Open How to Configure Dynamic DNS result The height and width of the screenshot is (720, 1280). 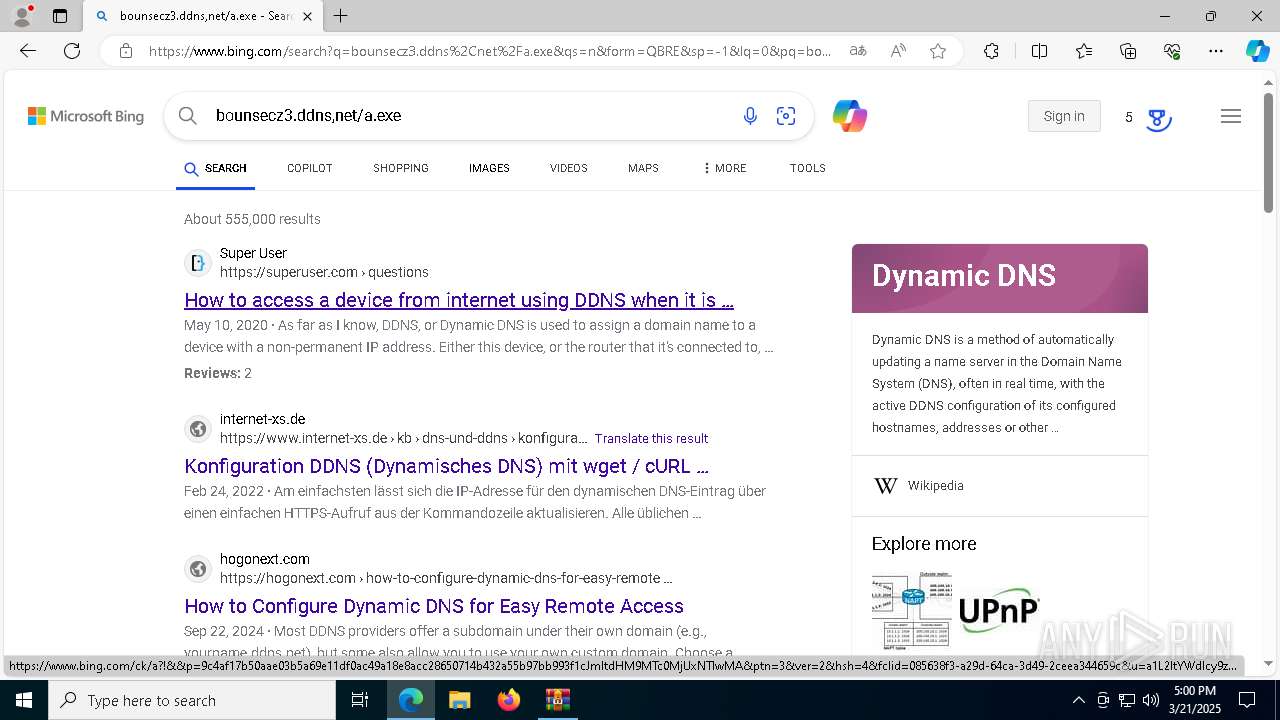pos(434,606)
